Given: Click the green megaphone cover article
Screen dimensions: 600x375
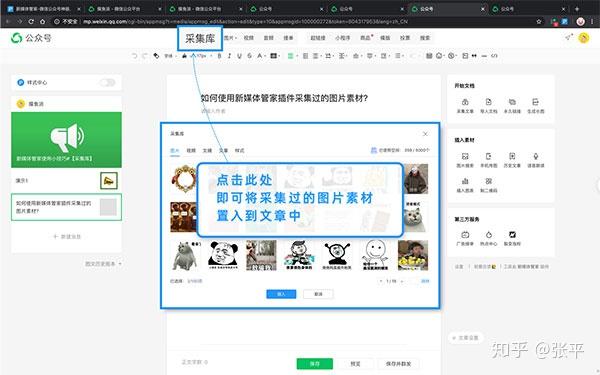Looking at the screenshot, I should pyautogui.click(x=67, y=140).
